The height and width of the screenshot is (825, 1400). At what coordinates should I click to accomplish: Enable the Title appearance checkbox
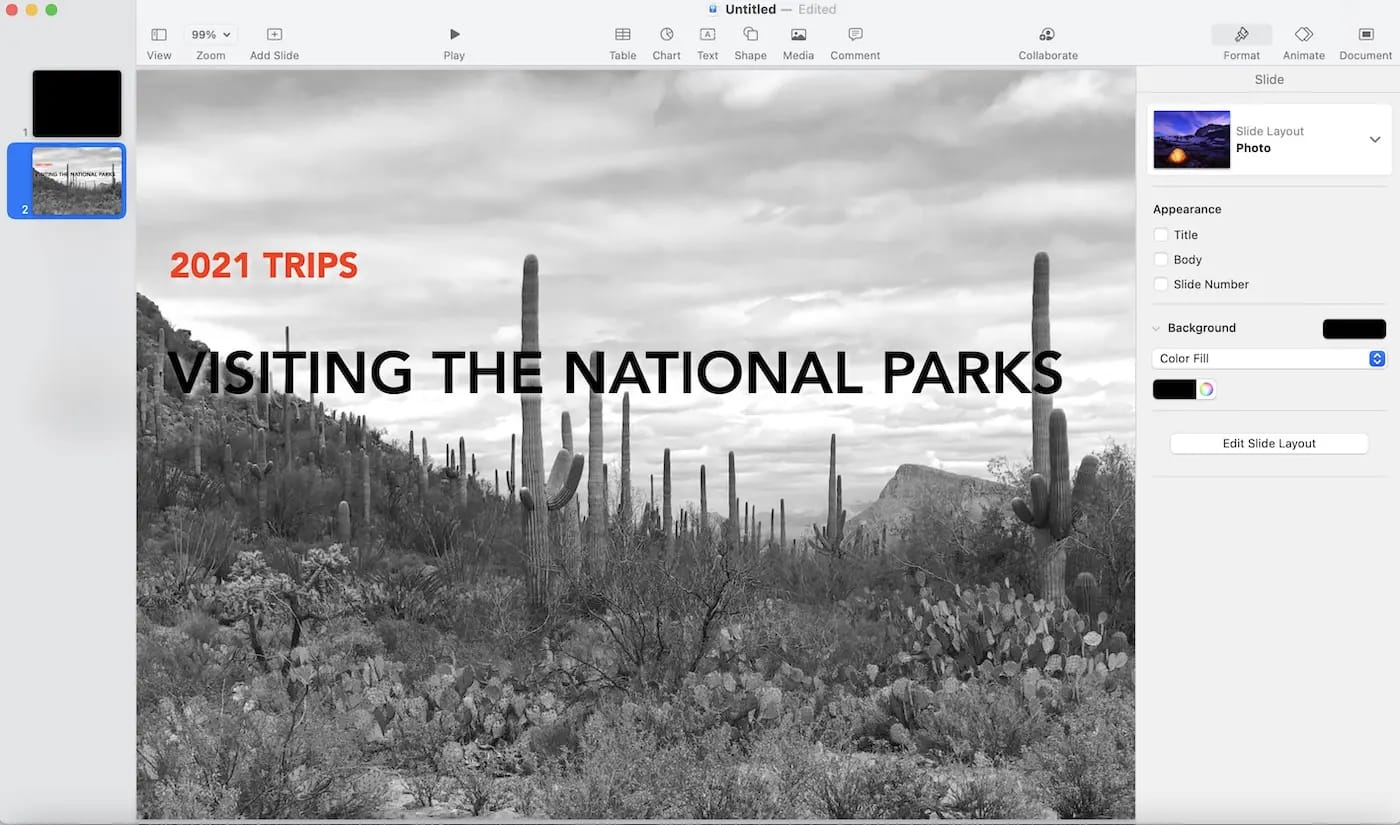pos(1162,235)
